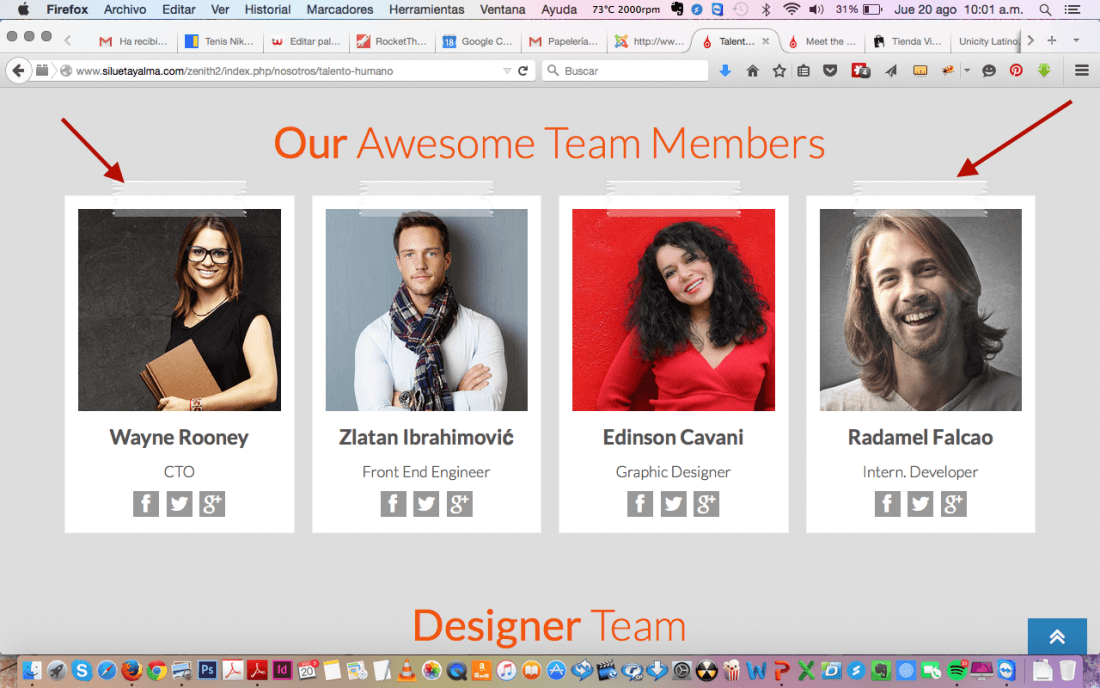
Task: Switch to the Google C... tab
Action: (477, 41)
